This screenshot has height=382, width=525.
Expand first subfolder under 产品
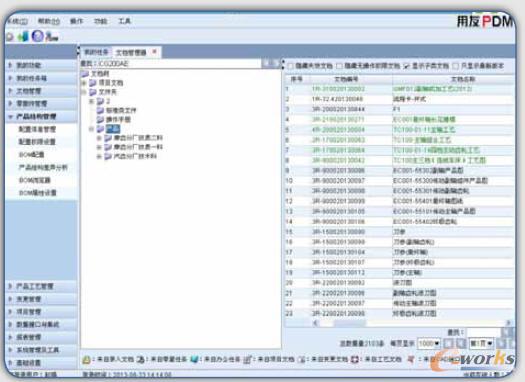click(99, 138)
